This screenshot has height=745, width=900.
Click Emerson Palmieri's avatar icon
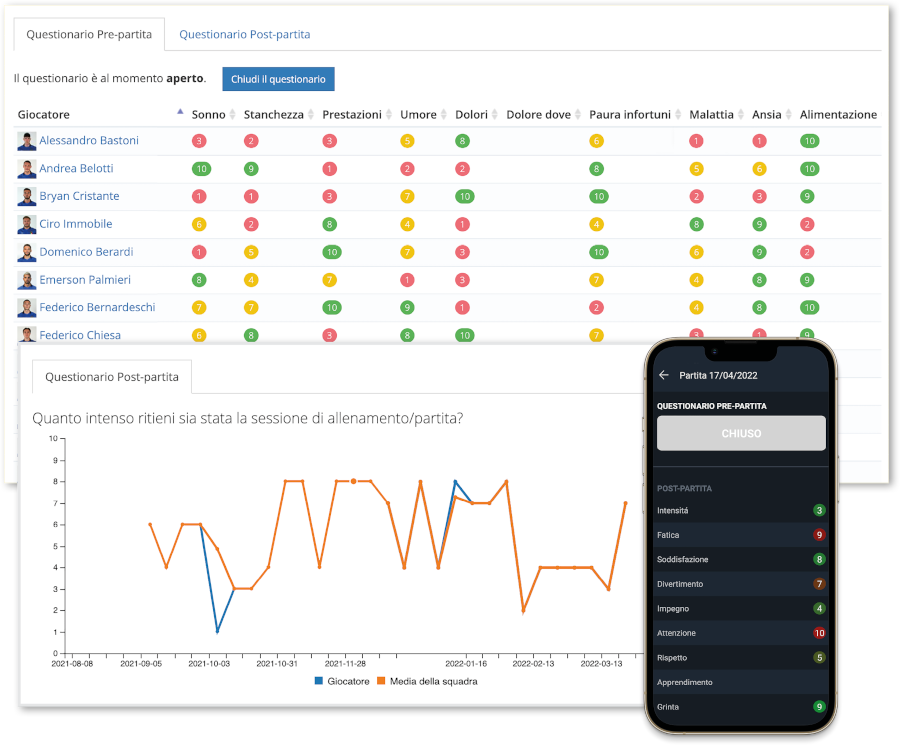(x=26, y=280)
